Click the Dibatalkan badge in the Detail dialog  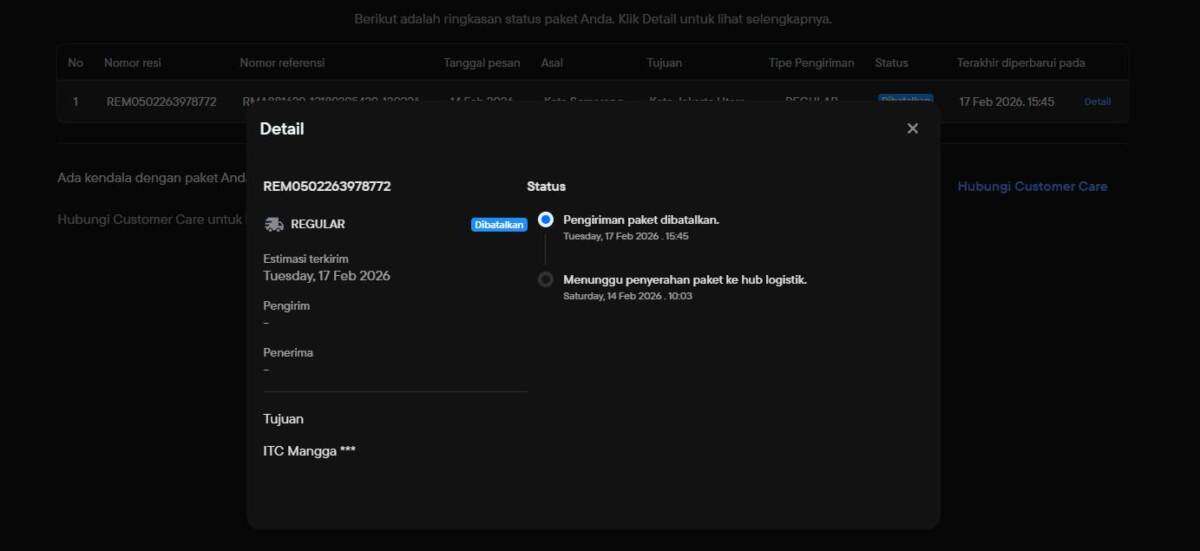(x=498, y=225)
